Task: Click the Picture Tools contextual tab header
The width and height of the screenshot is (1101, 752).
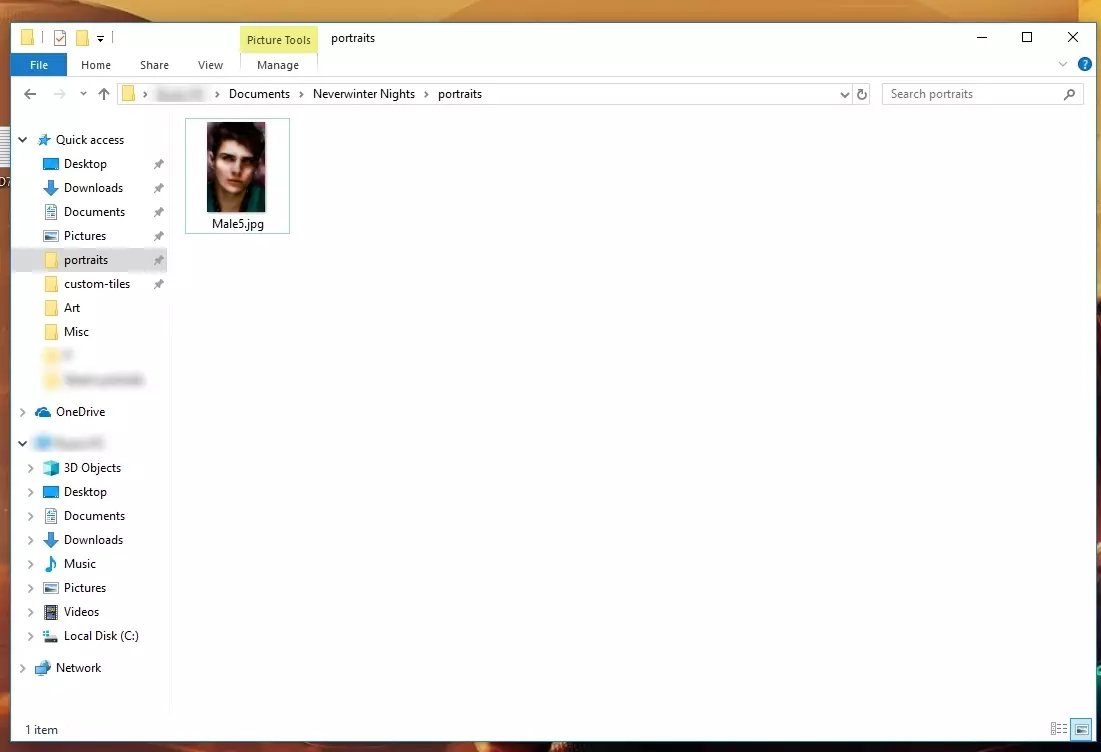Action: [278, 39]
